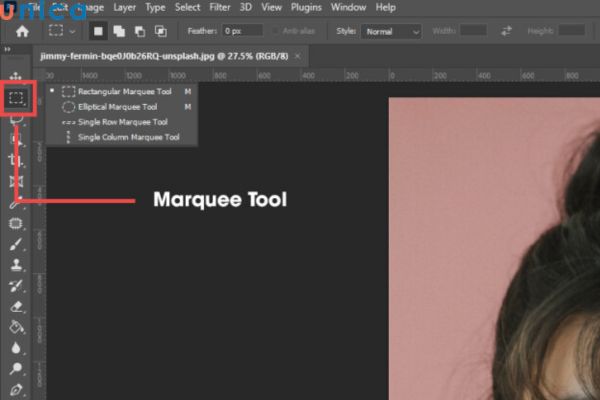Select the Crop tool in the toolbar

[x=16, y=160]
